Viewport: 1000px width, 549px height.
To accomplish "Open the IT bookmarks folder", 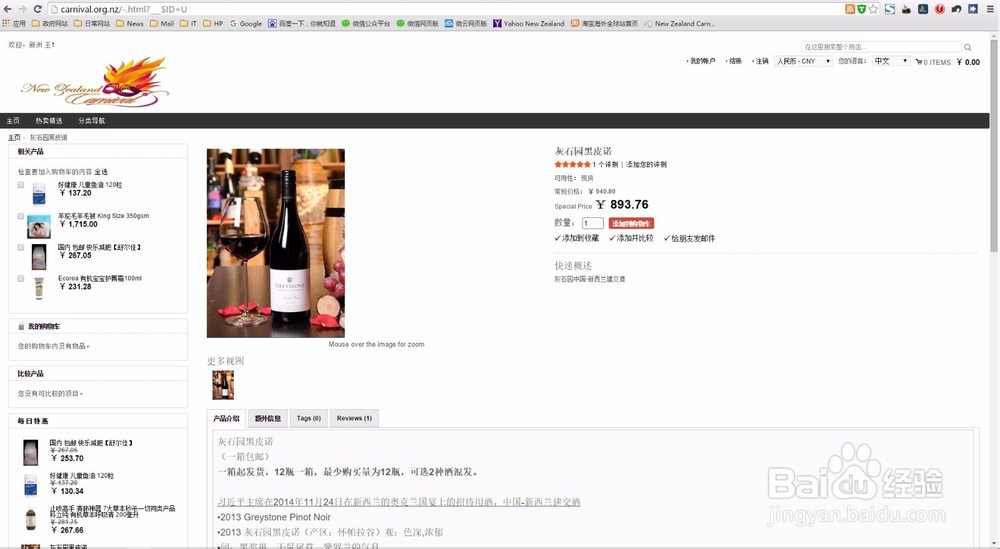I will 189,24.
